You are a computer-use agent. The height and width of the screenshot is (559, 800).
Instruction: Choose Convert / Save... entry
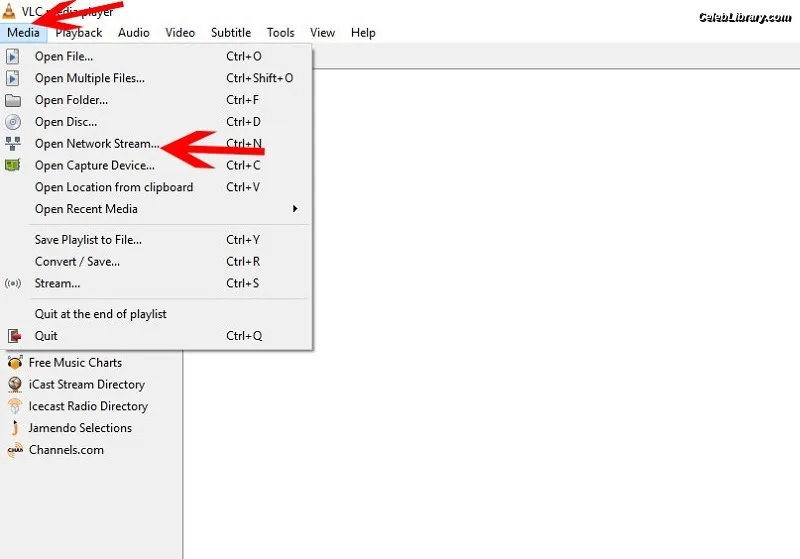[x=156, y=262]
